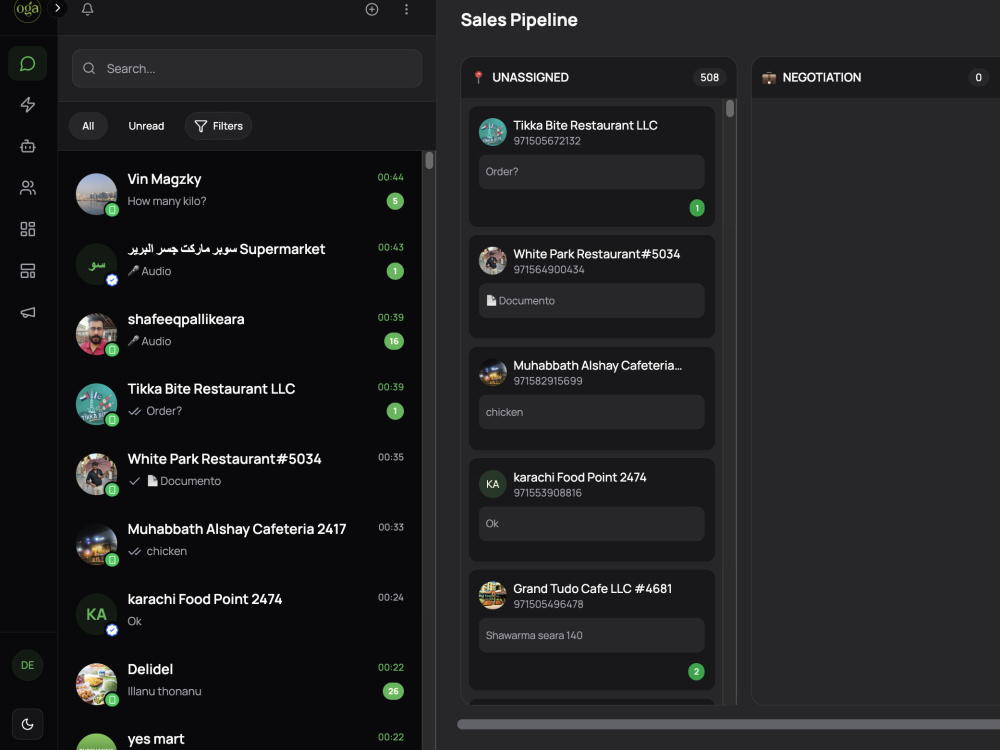Click the chat list scrollbar
This screenshot has height=750, width=1000.
tap(429, 160)
